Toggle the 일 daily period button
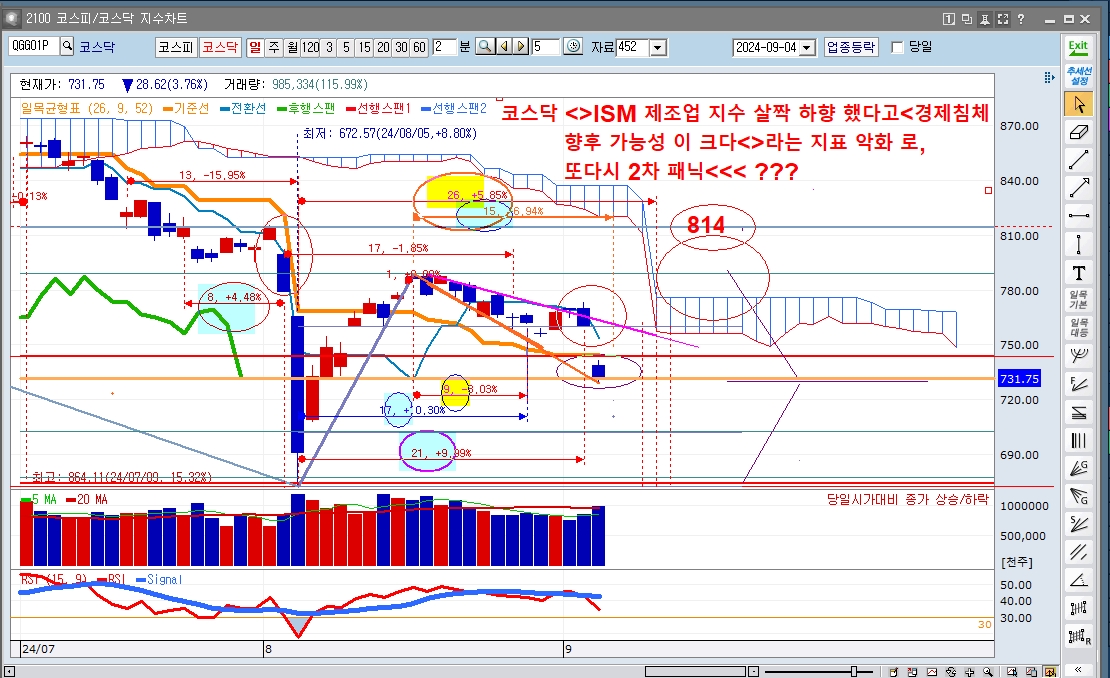The width and height of the screenshot is (1110, 678). point(255,46)
